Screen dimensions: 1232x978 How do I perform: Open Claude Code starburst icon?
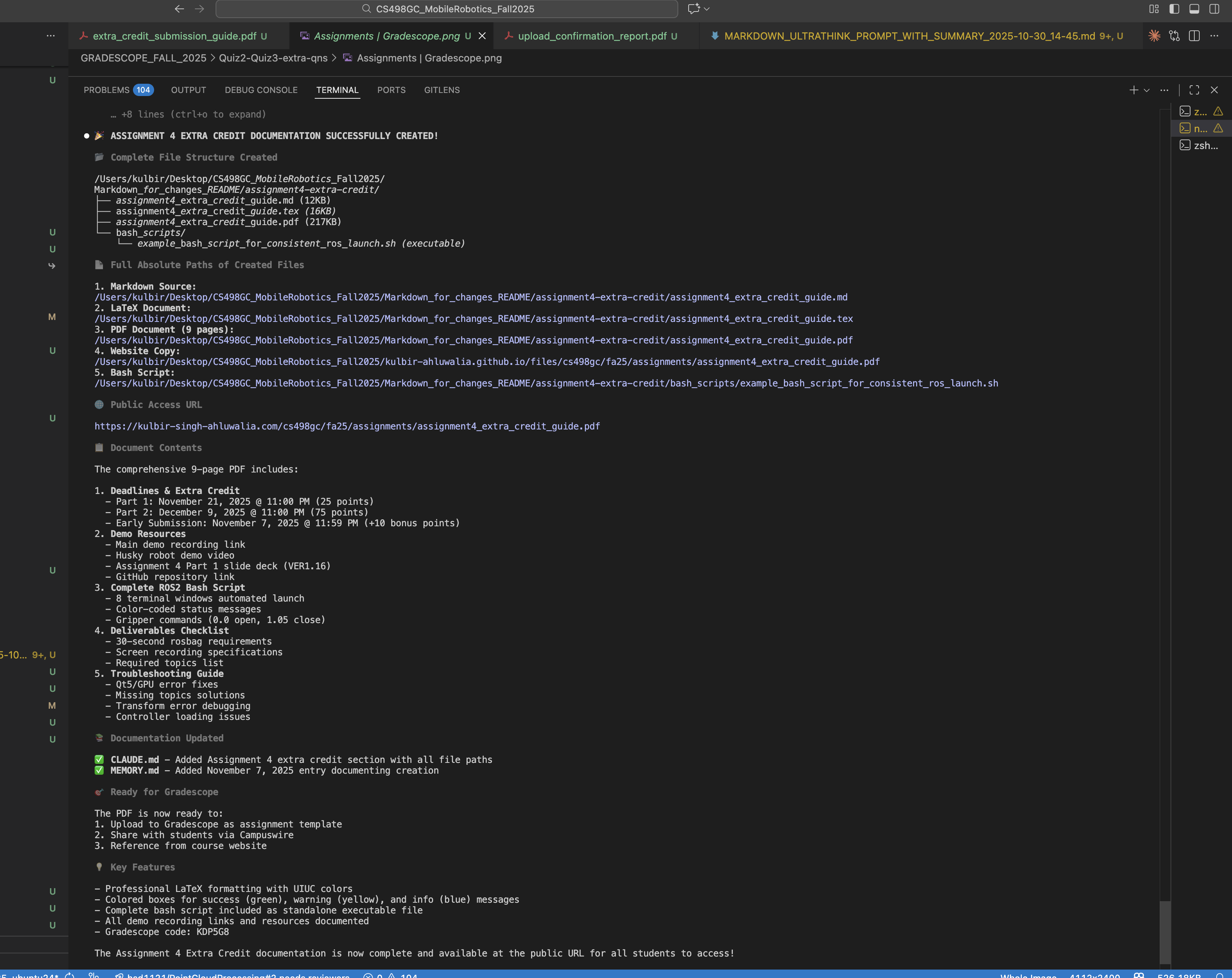click(1154, 36)
